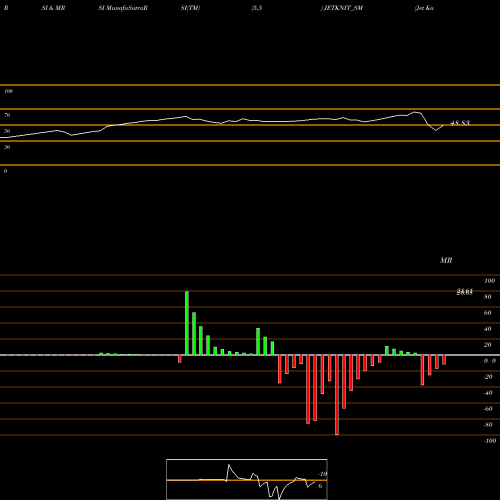The width and height of the screenshot is (500, 500).
Task: Select the MR axis label -40
Action: click(x=488, y=393)
